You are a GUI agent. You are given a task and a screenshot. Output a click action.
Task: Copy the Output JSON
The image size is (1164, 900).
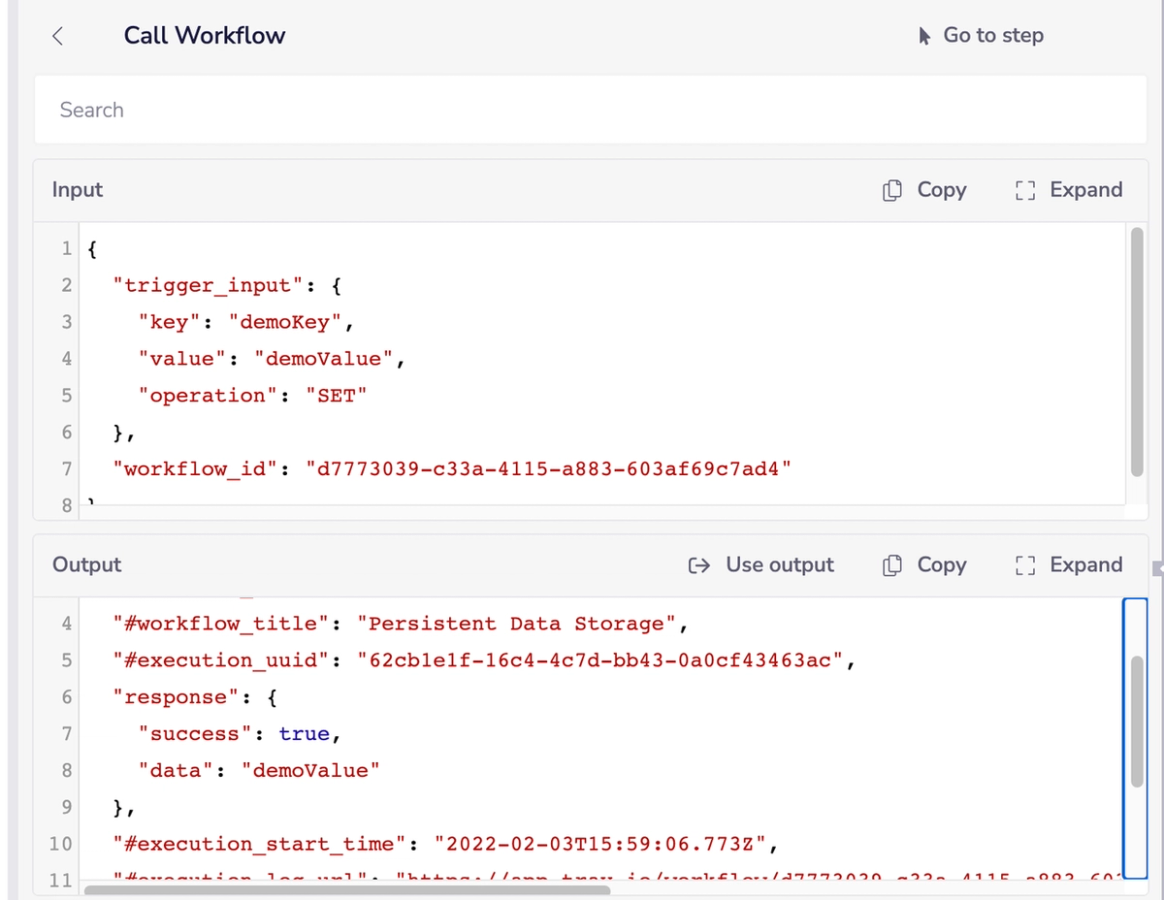tap(925, 565)
